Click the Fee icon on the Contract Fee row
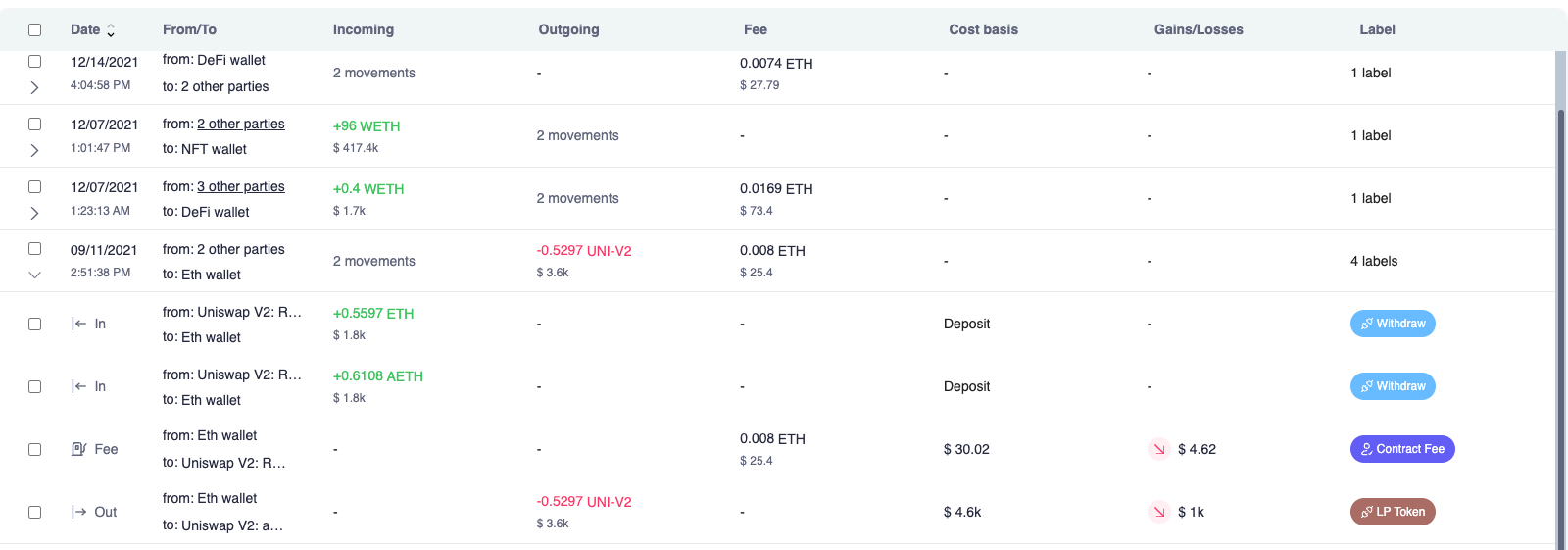 79,449
